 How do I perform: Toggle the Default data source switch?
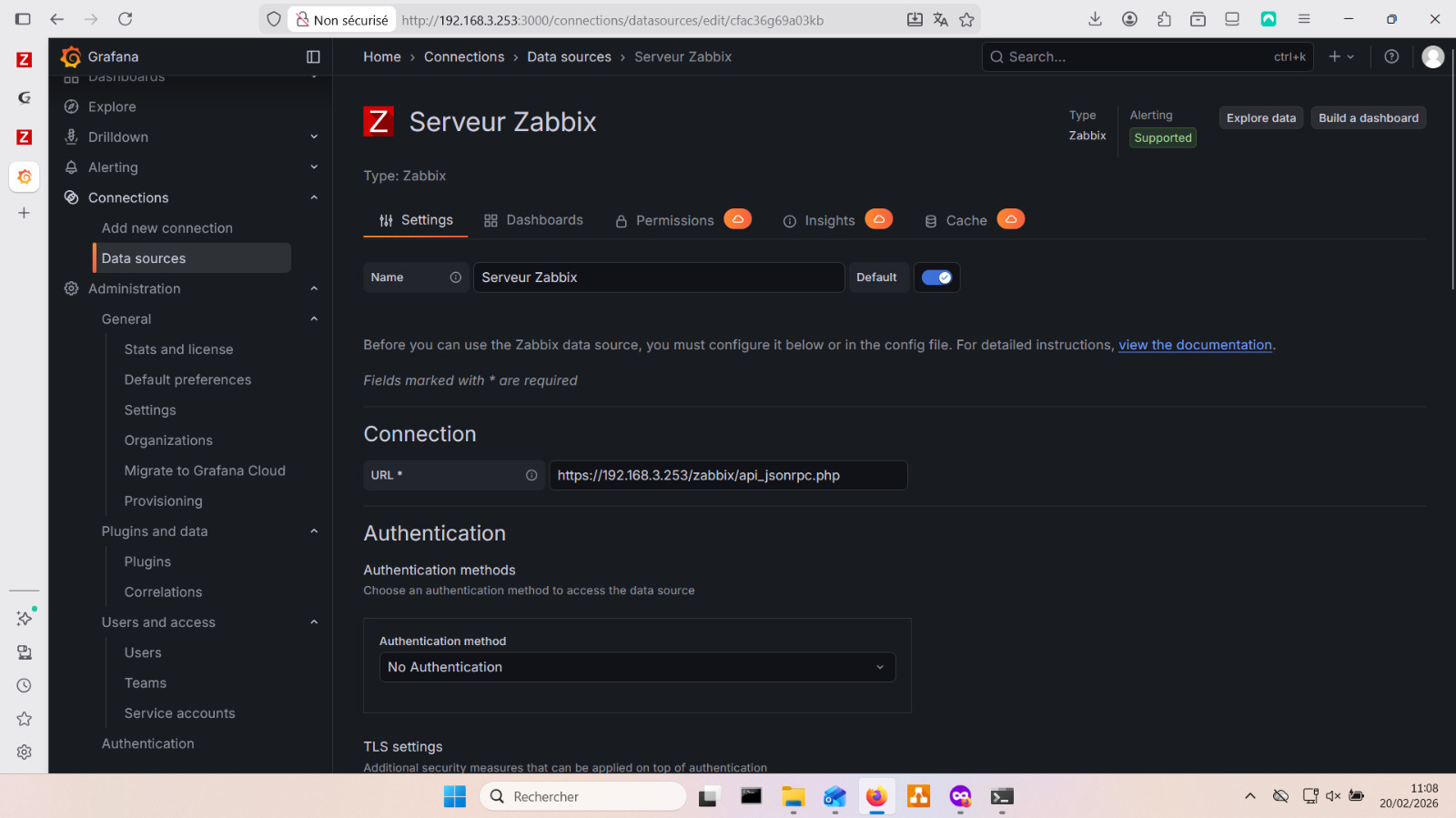coord(936,278)
